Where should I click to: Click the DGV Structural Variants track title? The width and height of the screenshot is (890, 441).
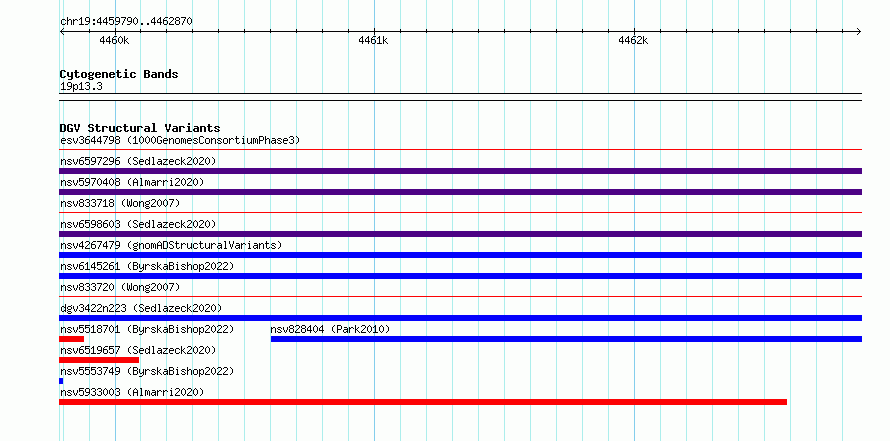pyautogui.click(x=140, y=128)
